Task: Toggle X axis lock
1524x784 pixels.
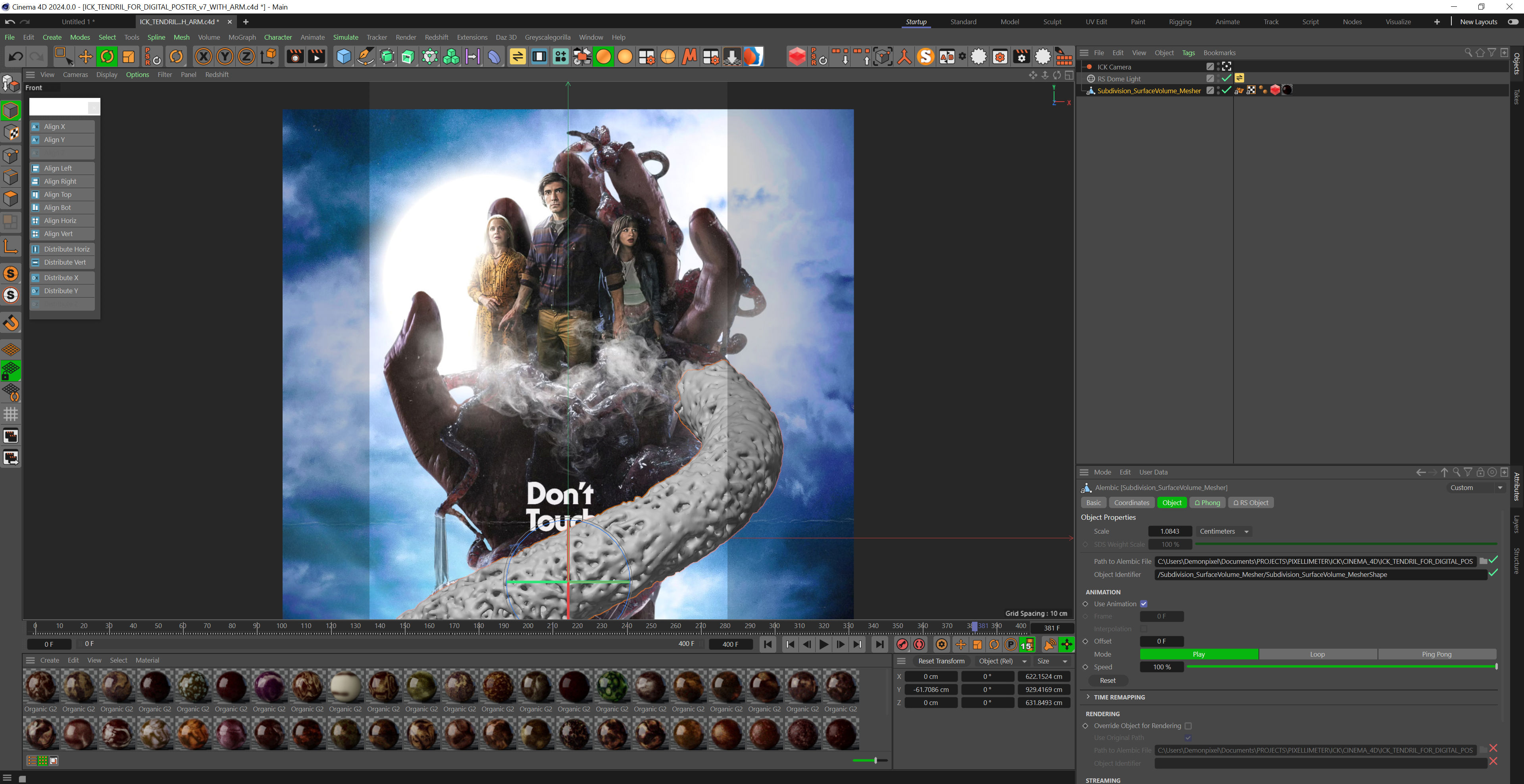Action: coord(203,57)
